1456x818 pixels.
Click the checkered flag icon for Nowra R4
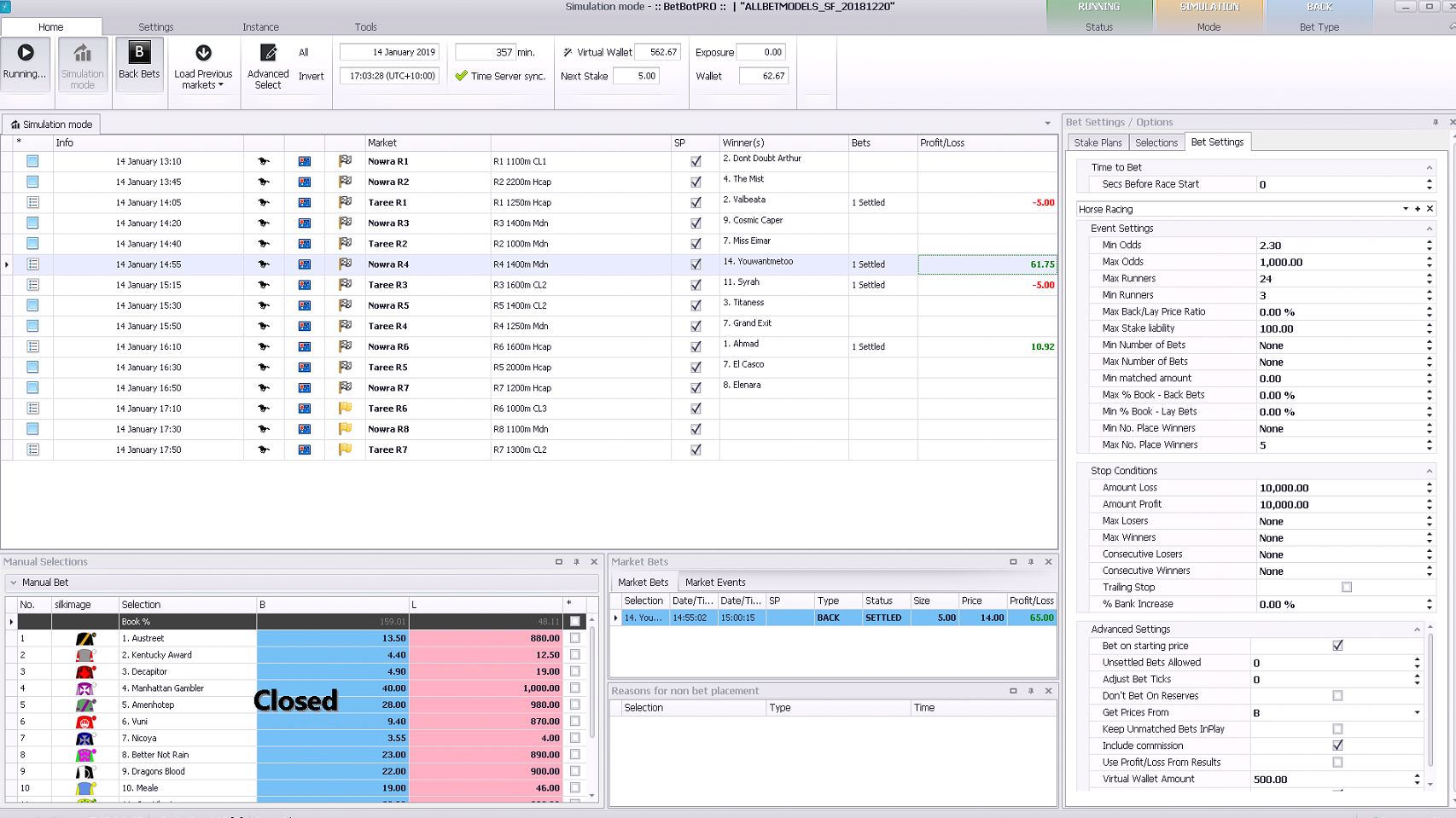[346, 264]
